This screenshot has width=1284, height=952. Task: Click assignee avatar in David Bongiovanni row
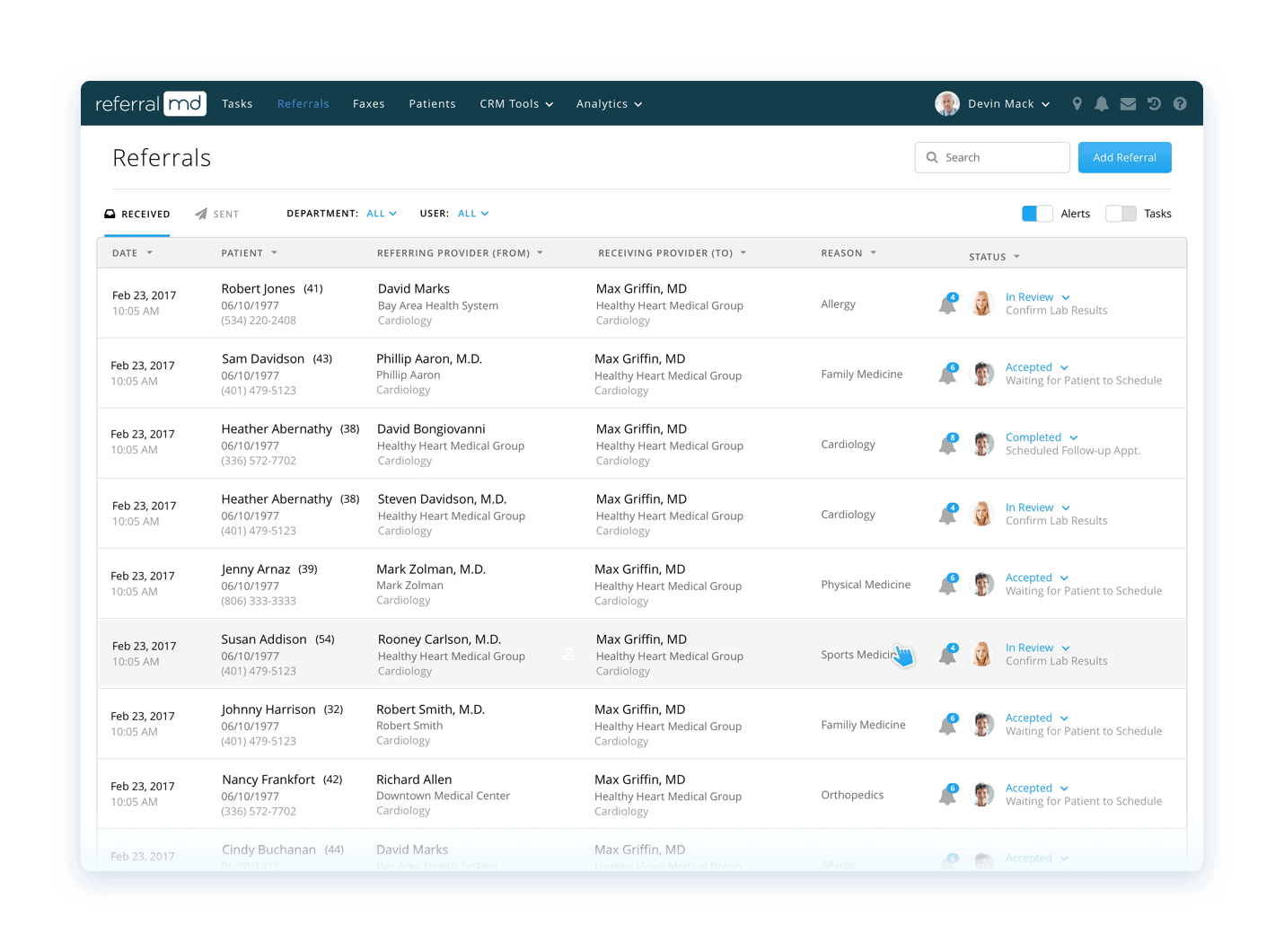(983, 444)
